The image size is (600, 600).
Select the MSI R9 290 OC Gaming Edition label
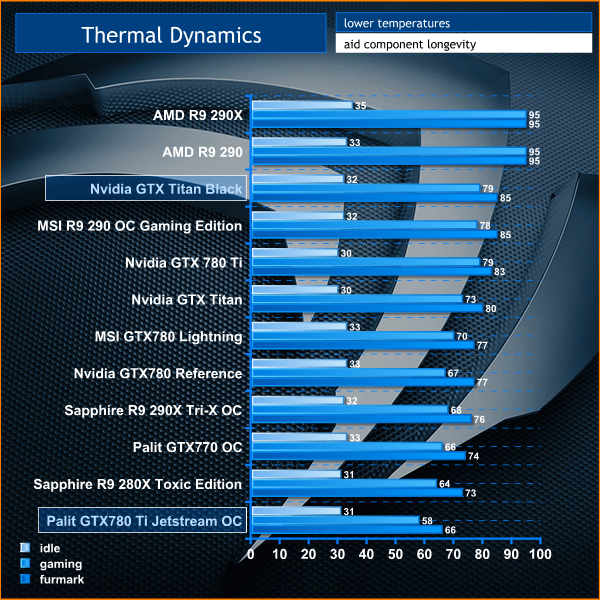click(140, 226)
